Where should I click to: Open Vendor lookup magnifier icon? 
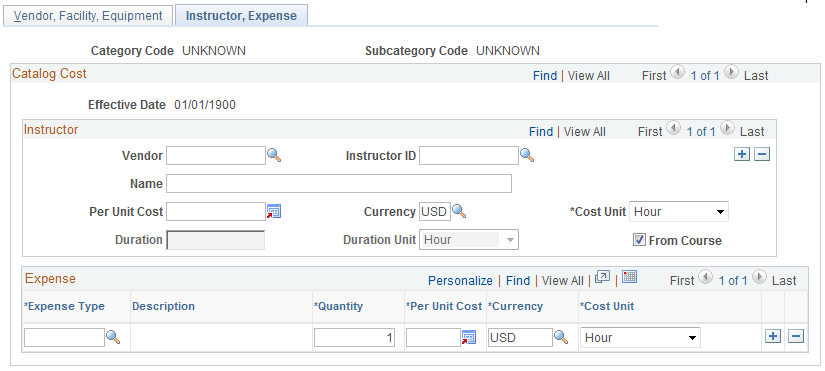tap(274, 155)
